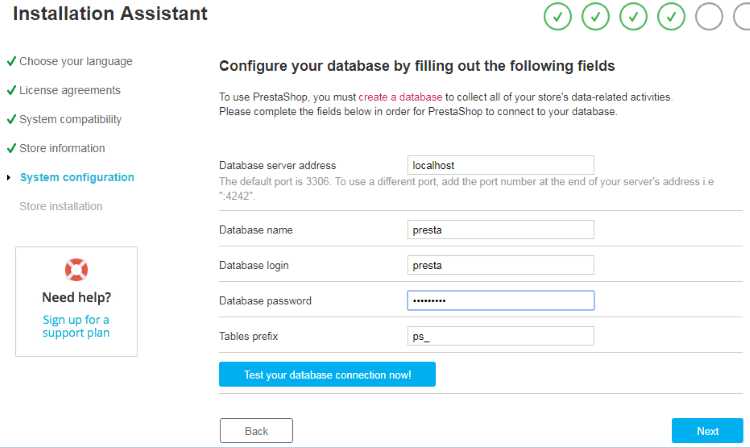750x448 pixels.
Task: Open the License agreements step
Action: point(70,90)
